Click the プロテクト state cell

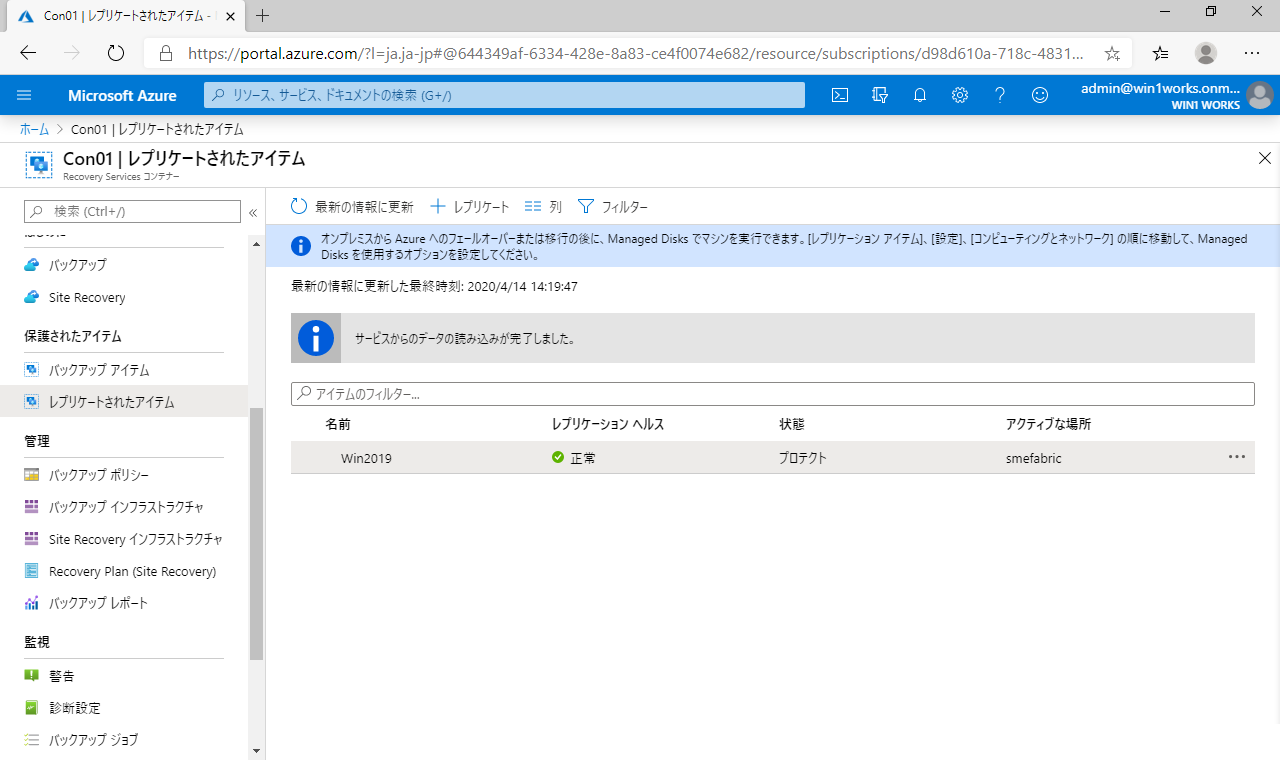[x=803, y=458]
